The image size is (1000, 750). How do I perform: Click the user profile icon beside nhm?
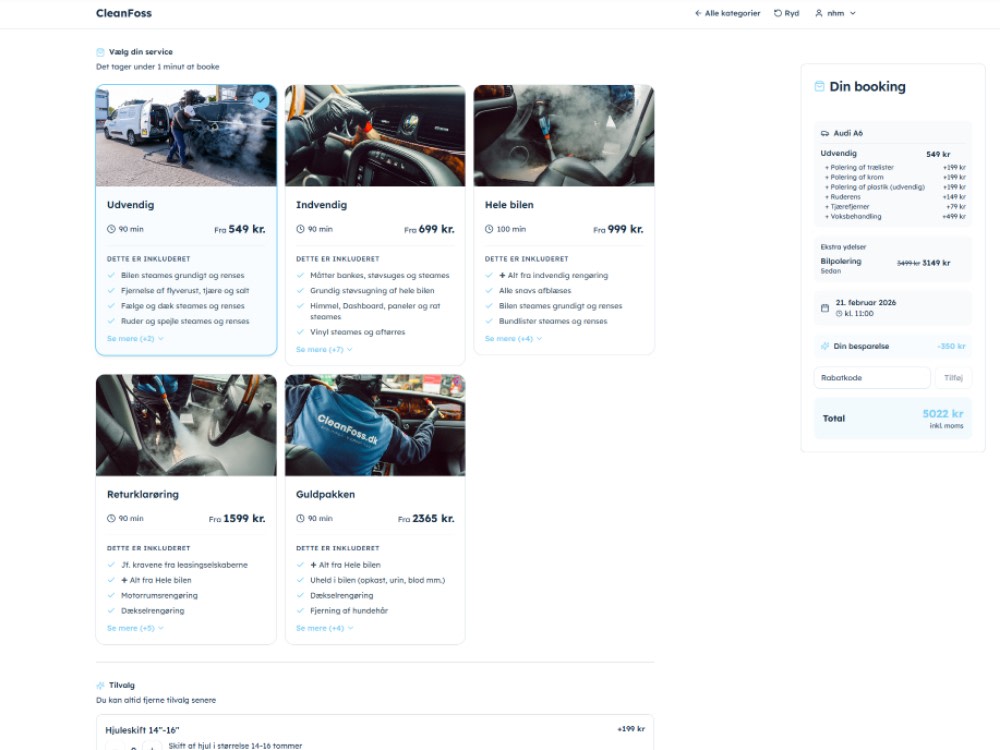pyautogui.click(x=819, y=13)
